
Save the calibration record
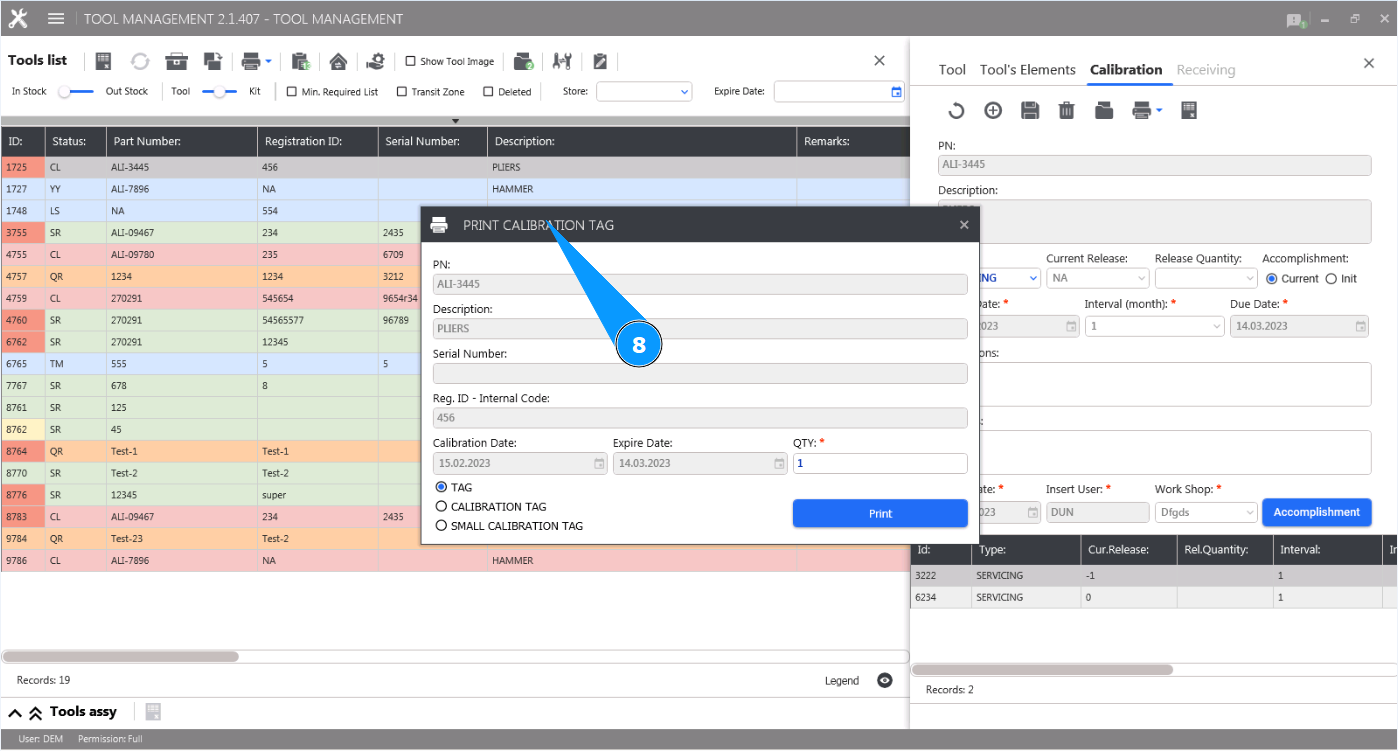click(x=1030, y=110)
